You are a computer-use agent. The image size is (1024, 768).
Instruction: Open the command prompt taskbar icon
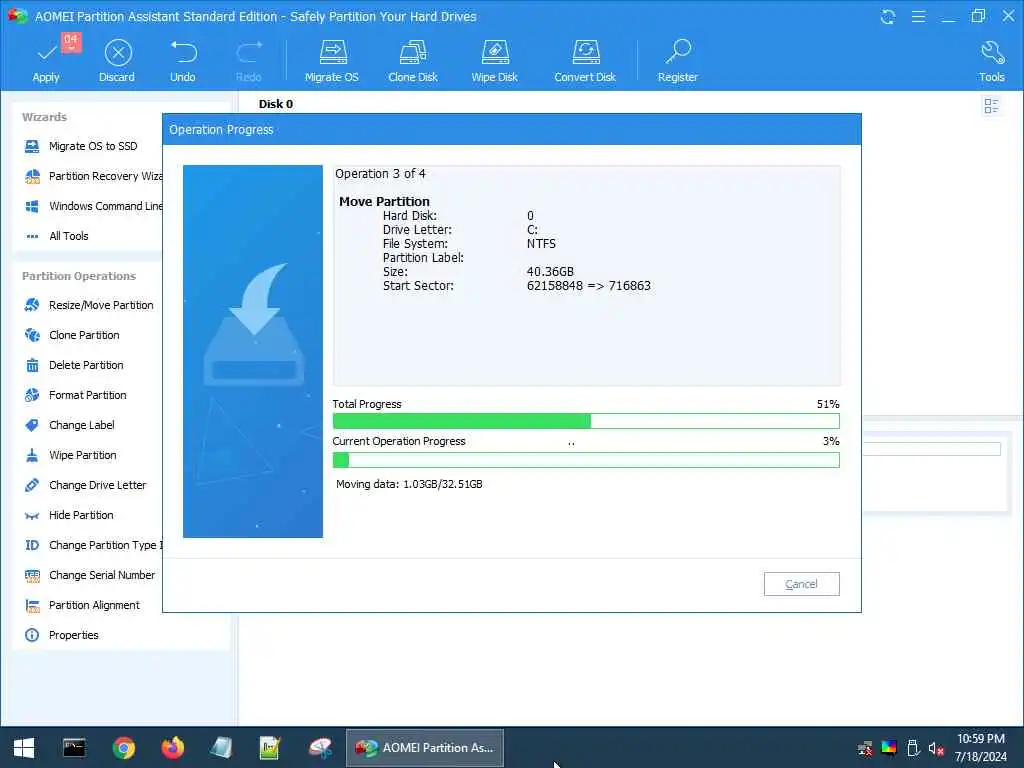click(74, 748)
